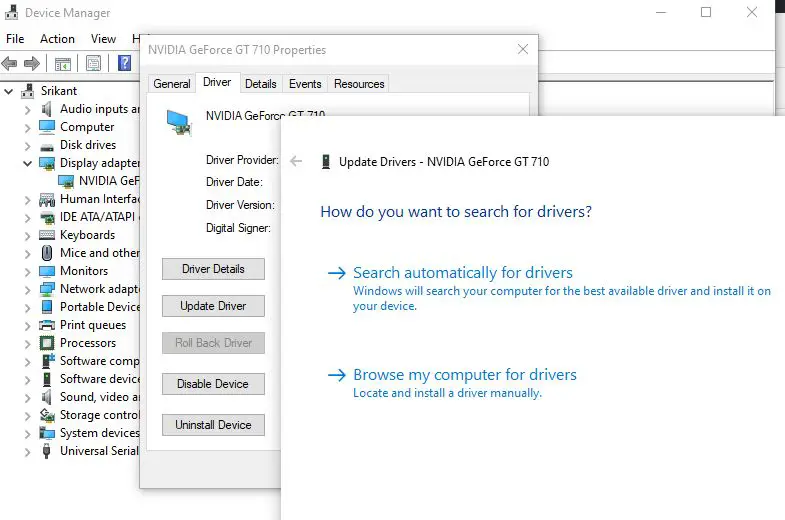Click the Print queues printer icon

tap(47, 325)
